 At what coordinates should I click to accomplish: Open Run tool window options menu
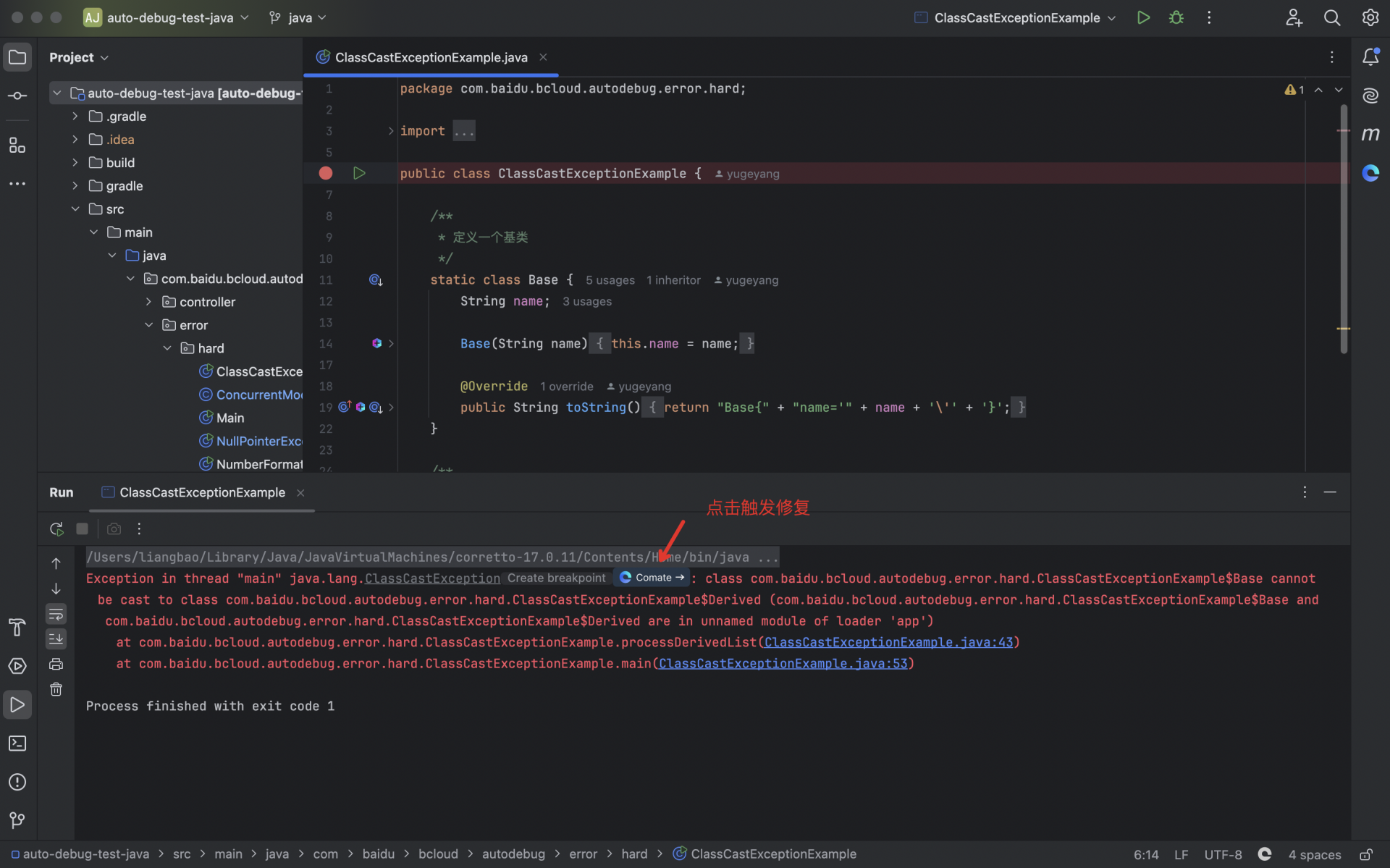pos(1305,492)
